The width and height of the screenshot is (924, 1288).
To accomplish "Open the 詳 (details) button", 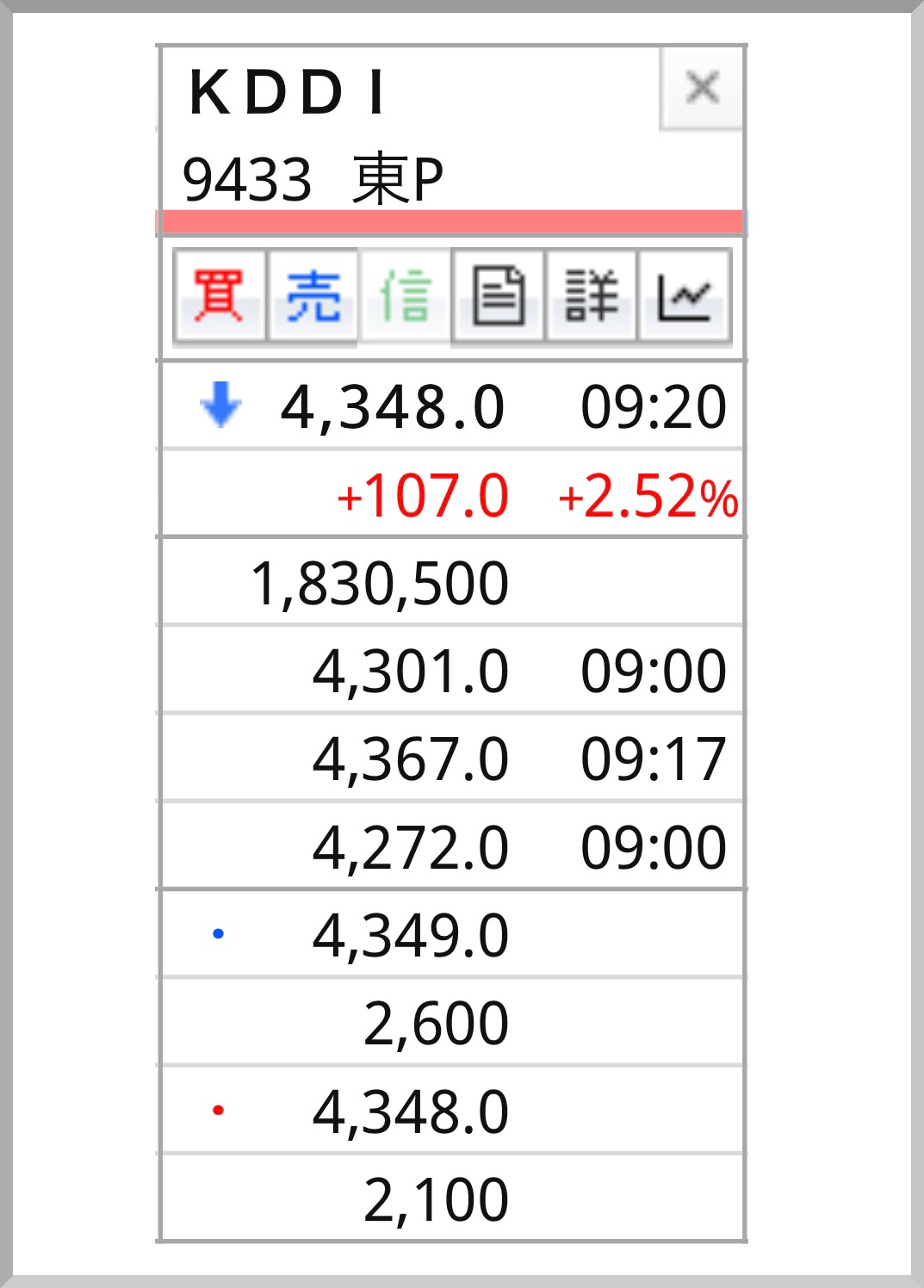I will coord(591,296).
